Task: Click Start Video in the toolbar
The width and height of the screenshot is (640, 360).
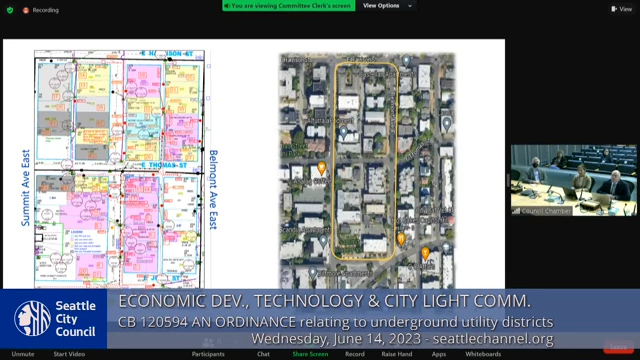Action: (x=69, y=354)
